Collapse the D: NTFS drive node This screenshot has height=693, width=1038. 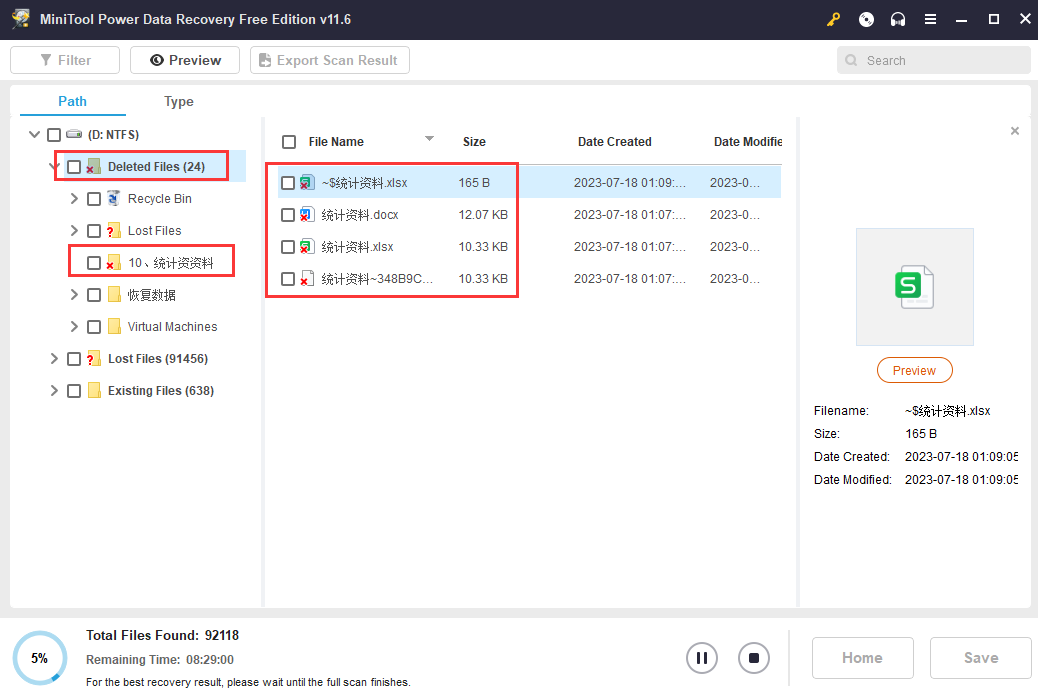click(34, 134)
